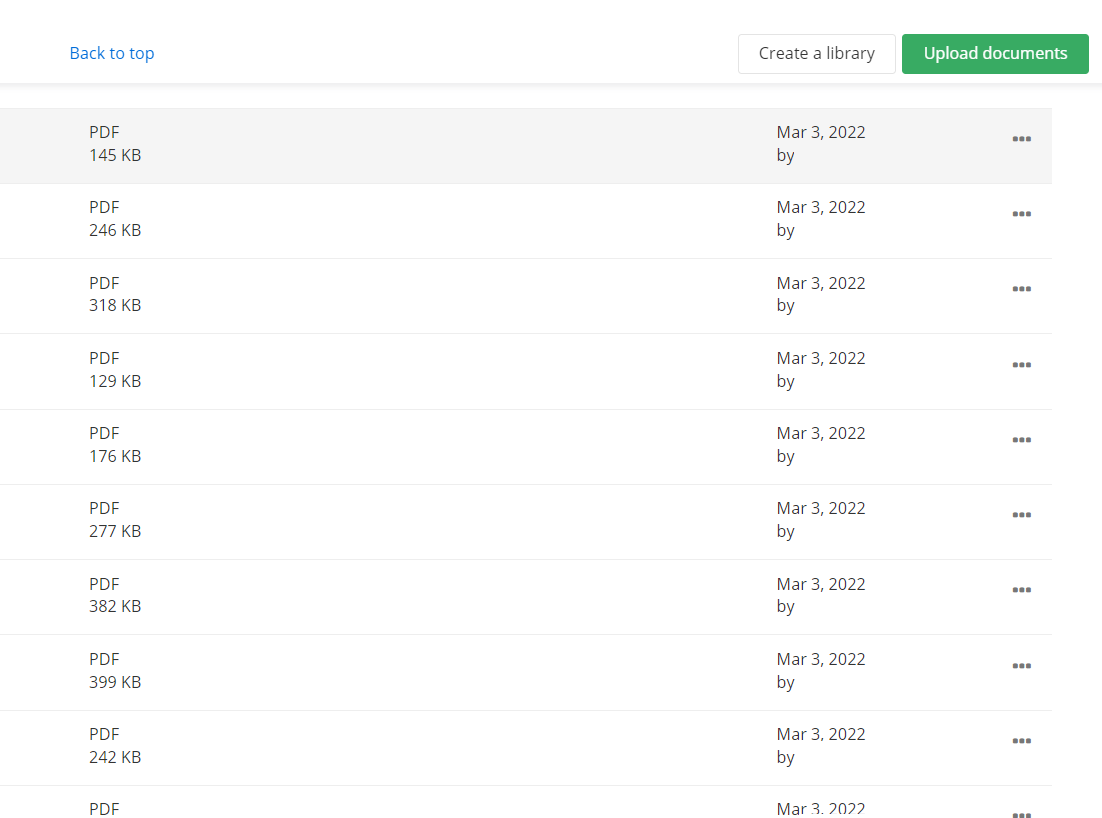Open the more options menu for the 242 KB PDF
1102x818 pixels.
point(1021,741)
